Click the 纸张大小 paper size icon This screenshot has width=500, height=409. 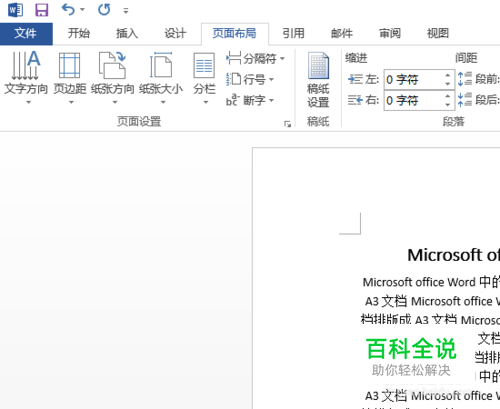(x=161, y=65)
